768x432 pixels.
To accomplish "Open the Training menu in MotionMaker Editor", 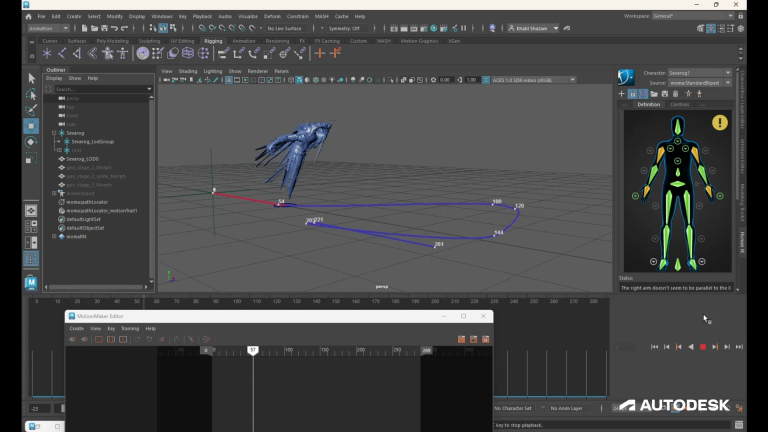I will point(130,329).
